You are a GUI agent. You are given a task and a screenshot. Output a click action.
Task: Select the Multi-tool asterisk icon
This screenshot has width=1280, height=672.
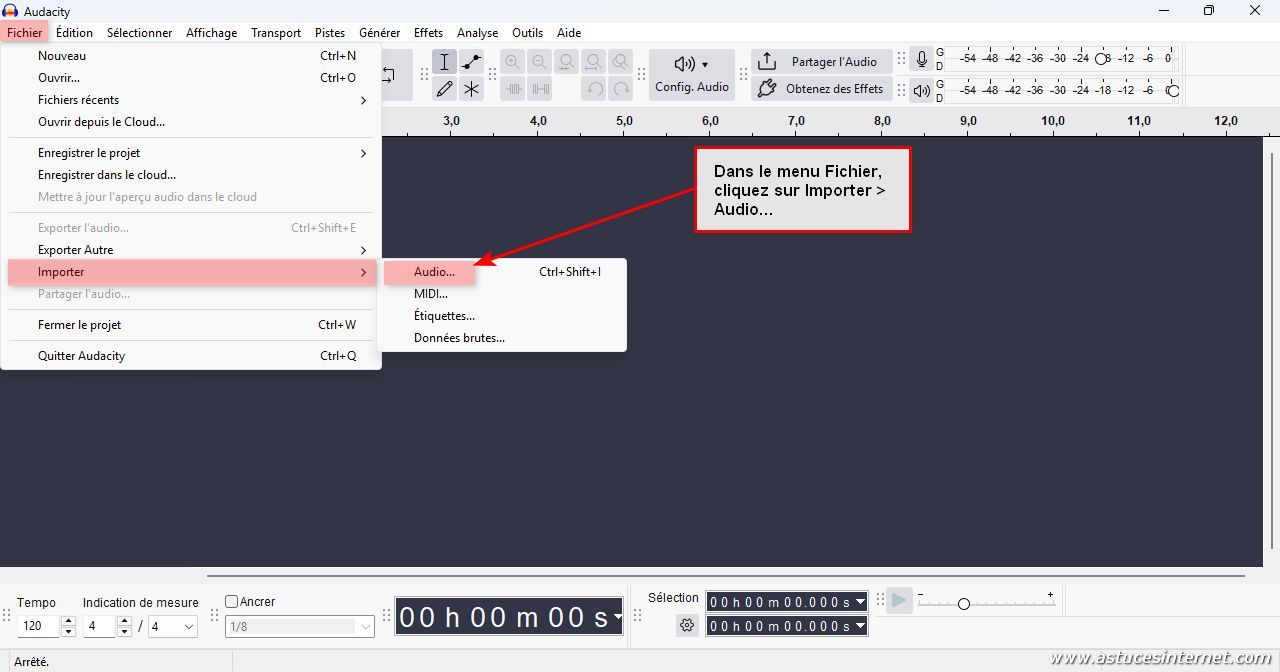(x=471, y=89)
